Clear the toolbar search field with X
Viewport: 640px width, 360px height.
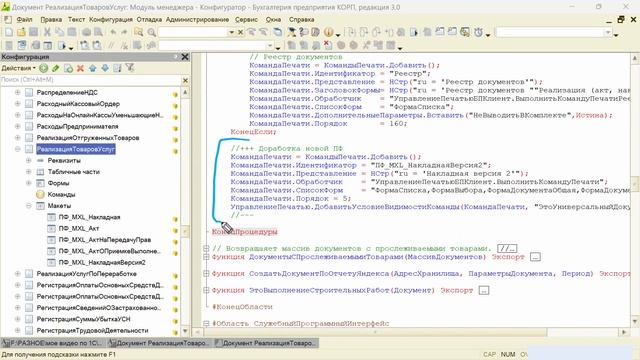coord(240,32)
